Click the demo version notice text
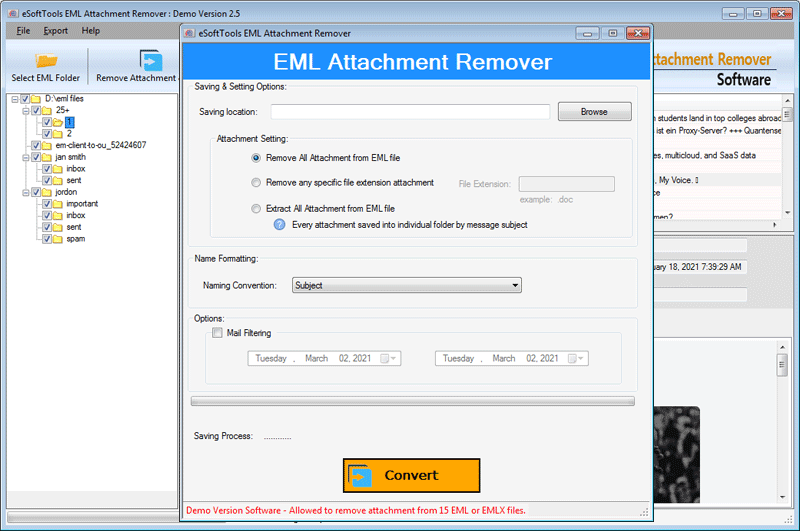Screen dimensions: 800x531 [356, 511]
